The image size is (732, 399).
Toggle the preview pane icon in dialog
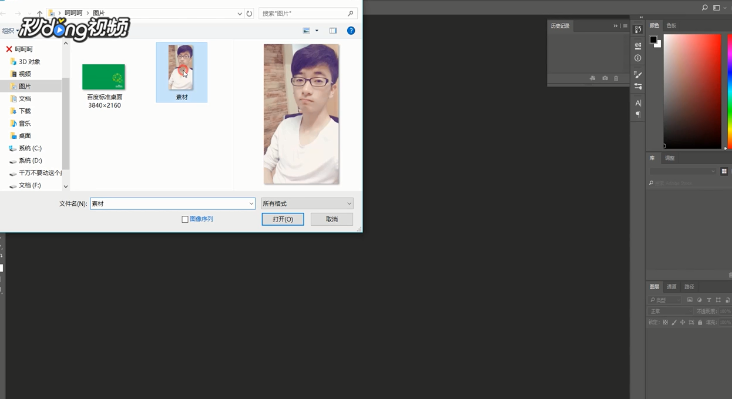tap(333, 31)
